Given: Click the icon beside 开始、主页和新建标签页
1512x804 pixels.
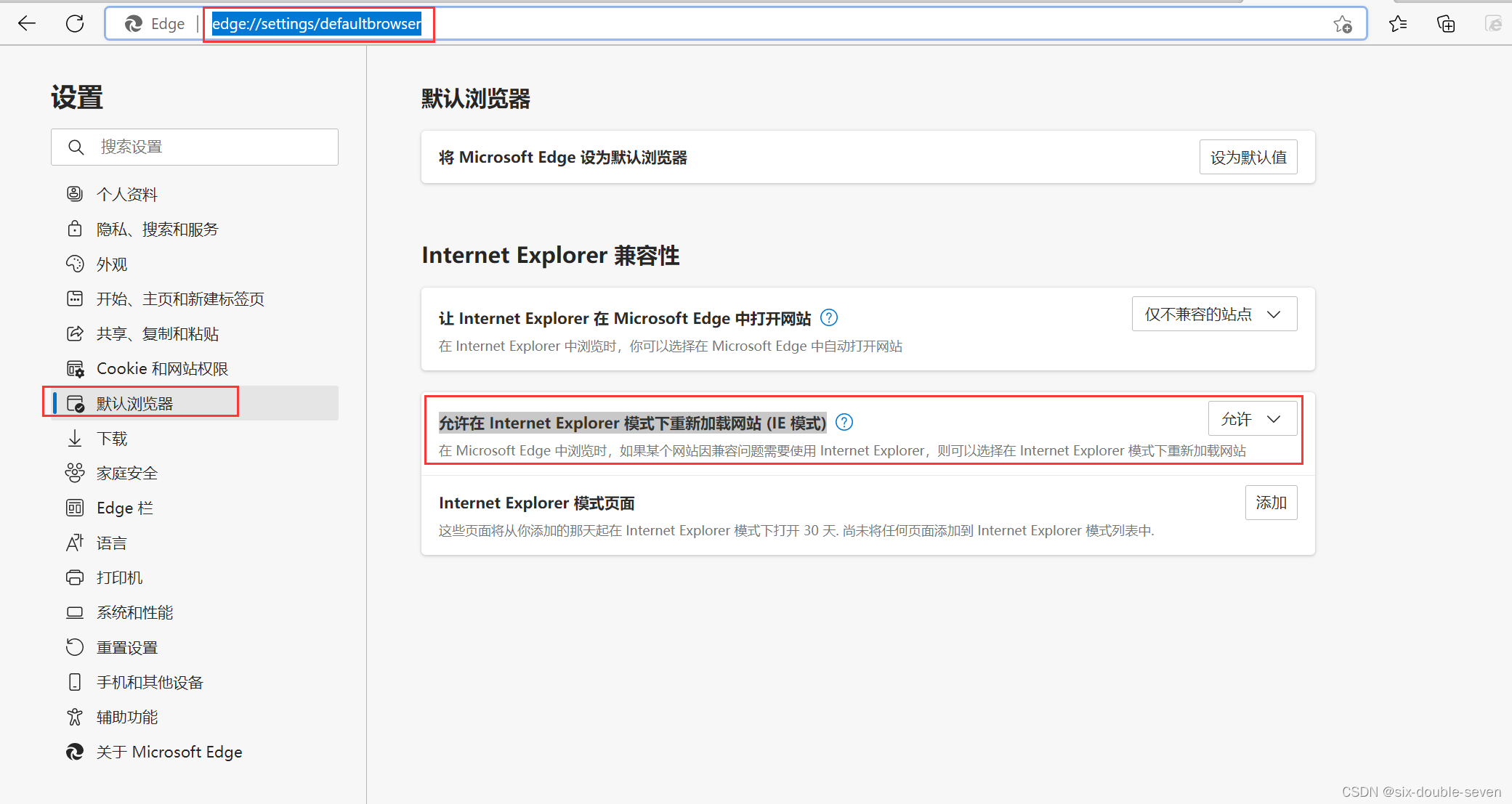Looking at the screenshot, I should pos(75,299).
